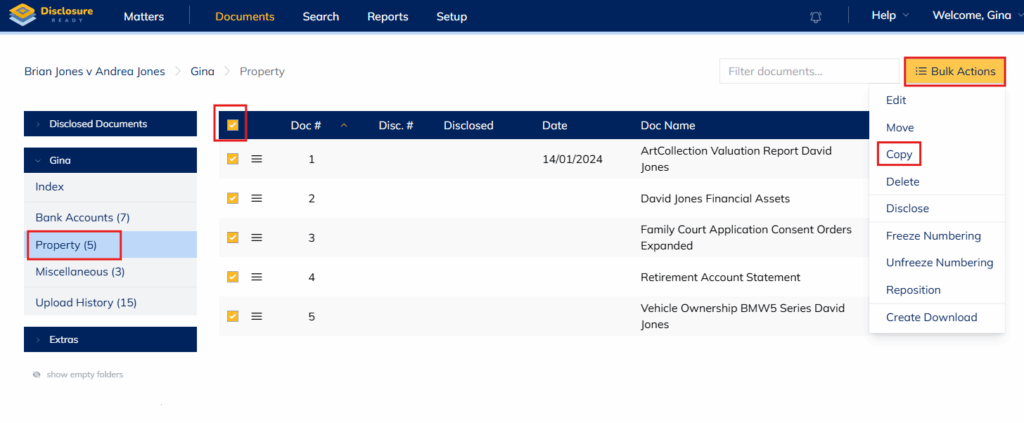Uncheck the Retirement Account Statement checkbox
Image resolution: width=1024 pixels, height=423 pixels.
click(233, 277)
